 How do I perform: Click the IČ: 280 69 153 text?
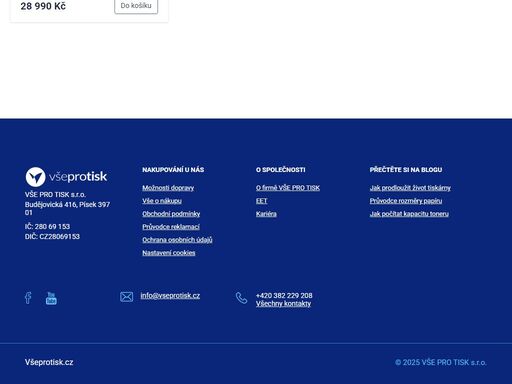pyautogui.click(x=47, y=227)
